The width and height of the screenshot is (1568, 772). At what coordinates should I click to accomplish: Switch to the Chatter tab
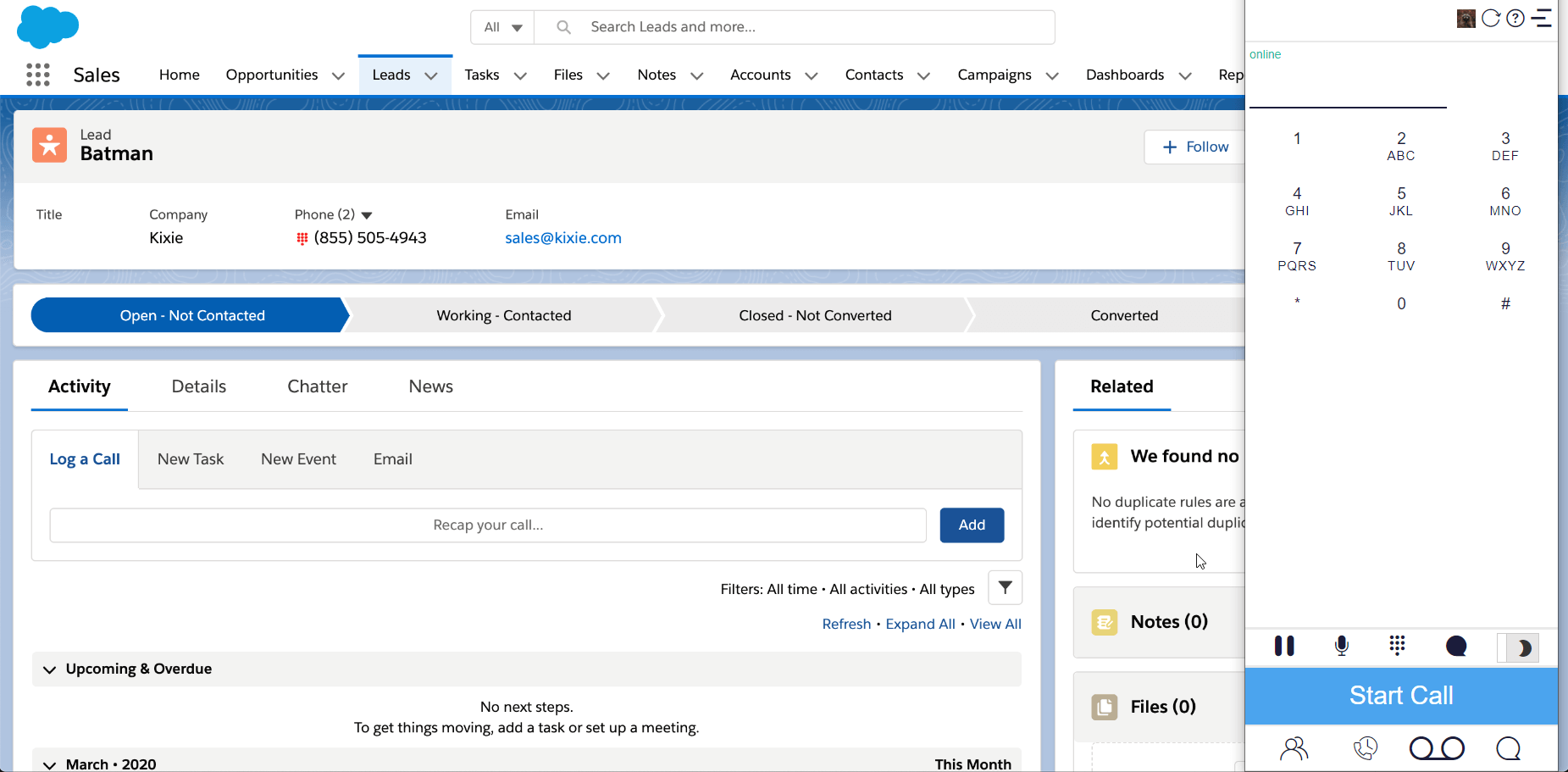318,386
